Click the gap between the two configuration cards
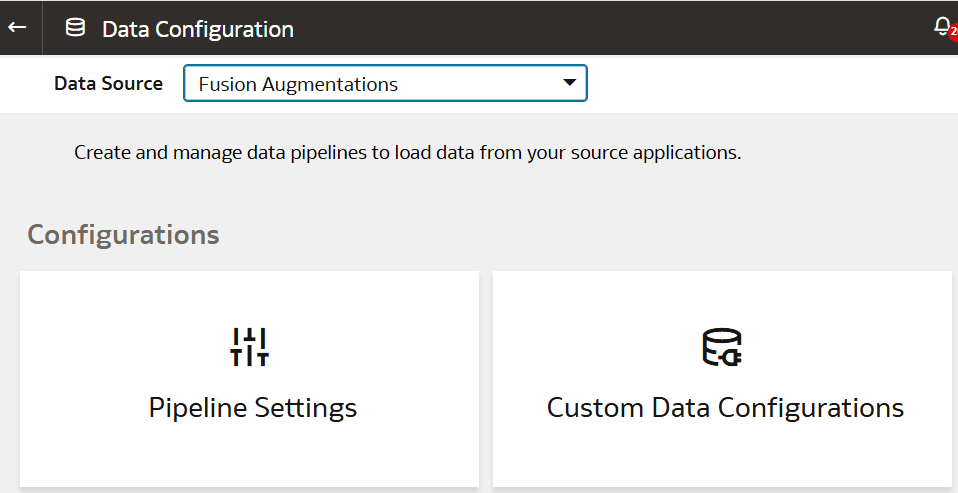 pyautogui.click(x=486, y=380)
